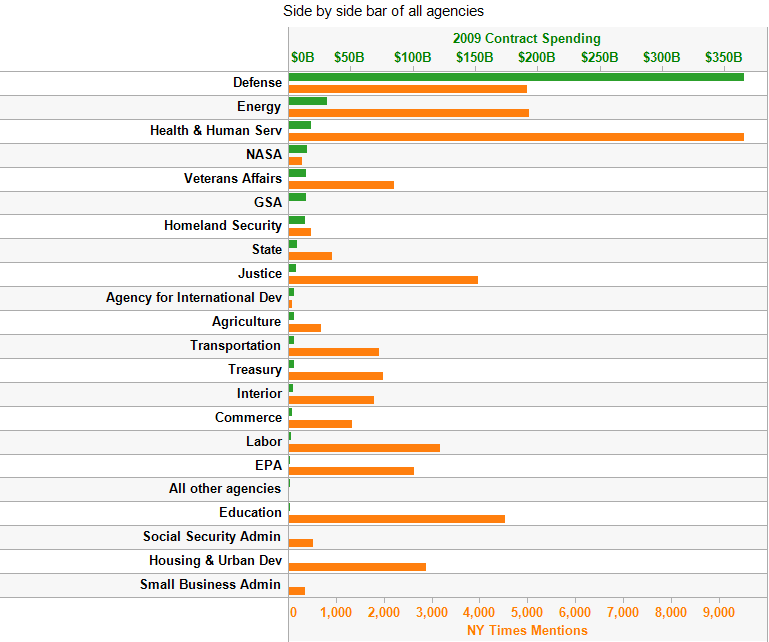Image resolution: width=769 pixels, height=642 pixels.
Task: Select the orange EPA mentions bar
Action: click(x=351, y=471)
